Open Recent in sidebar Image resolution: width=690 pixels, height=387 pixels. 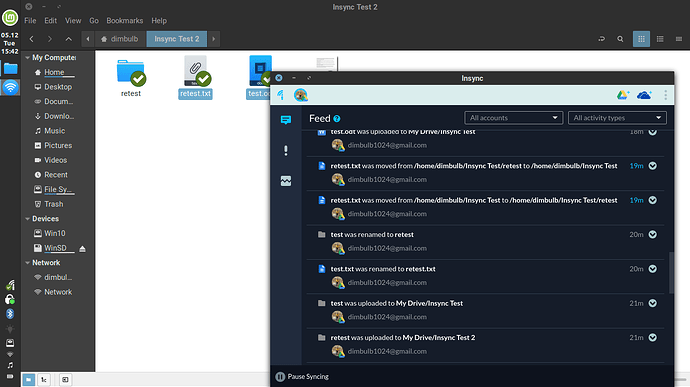coord(56,175)
